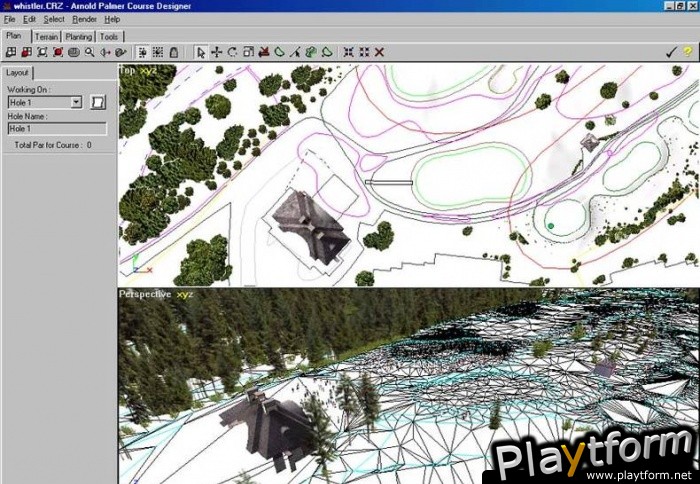Screen dimensions: 700x484
Task: Open the Help menu
Action: click(112, 19)
